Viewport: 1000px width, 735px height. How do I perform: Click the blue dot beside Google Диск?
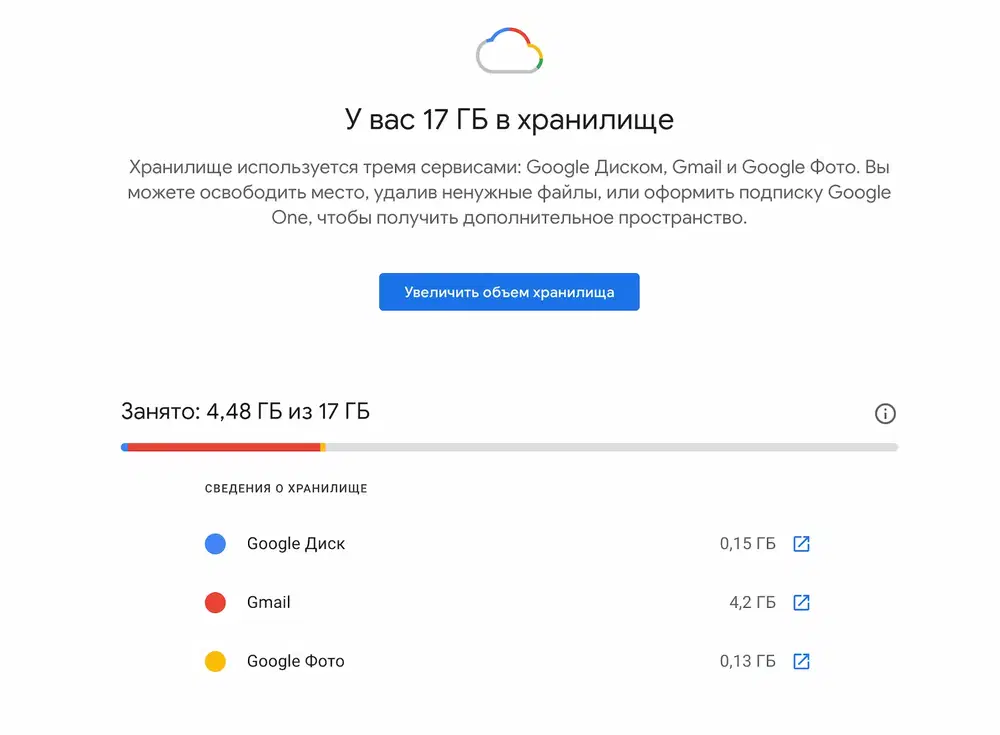[x=215, y=544]
